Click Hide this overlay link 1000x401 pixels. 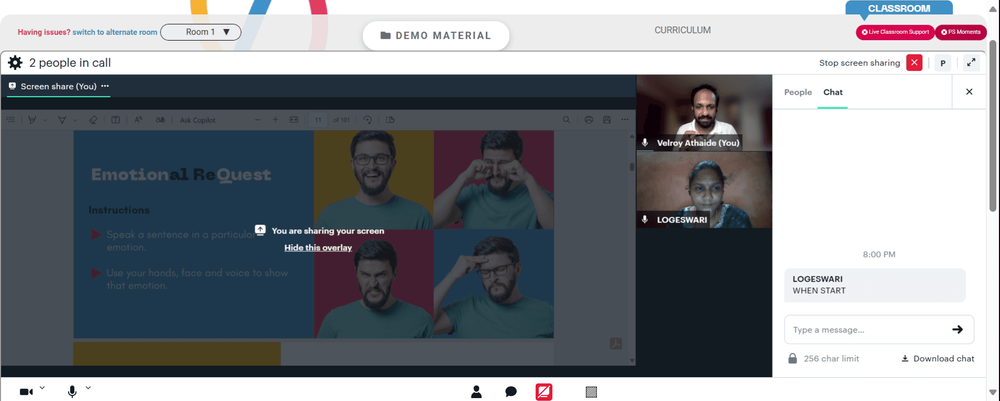318,247
